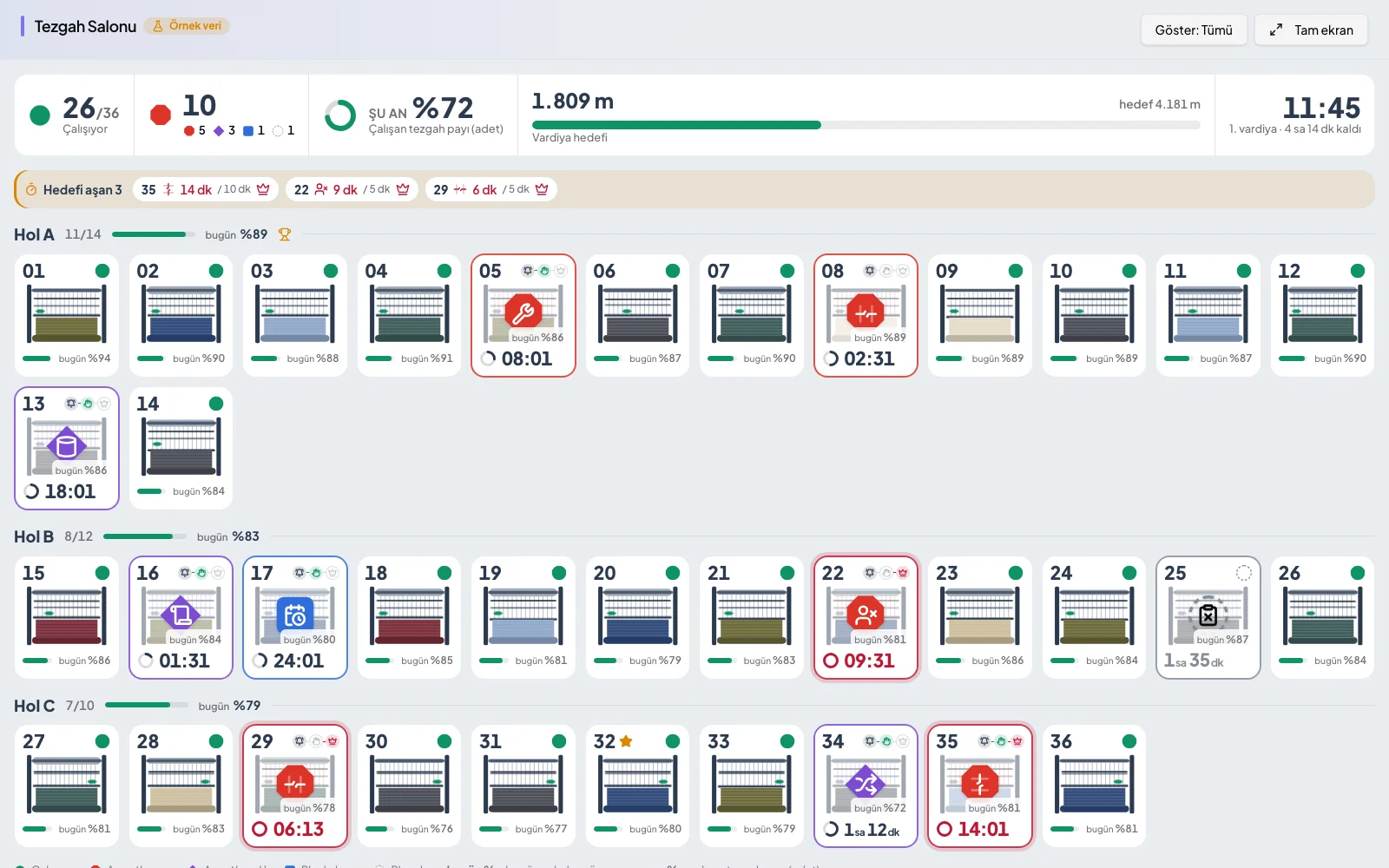The height and width of the screenshot is (868, 1389).
Task: Click the clipboard icon on loom 25
Action: click(1208, 614)
